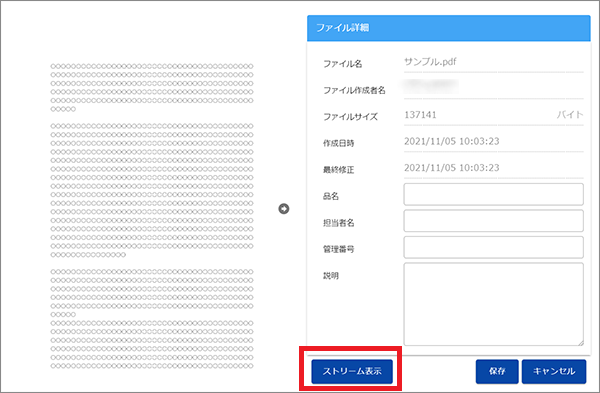
Task: Focus the 品名 input field
Action: pos(493,194)
